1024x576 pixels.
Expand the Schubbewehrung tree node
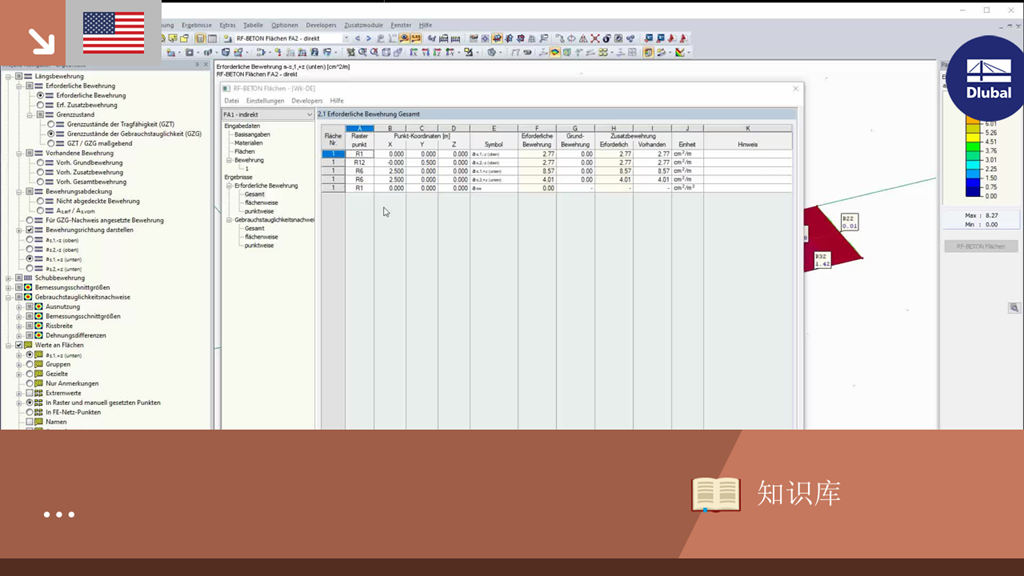point(8,278)
